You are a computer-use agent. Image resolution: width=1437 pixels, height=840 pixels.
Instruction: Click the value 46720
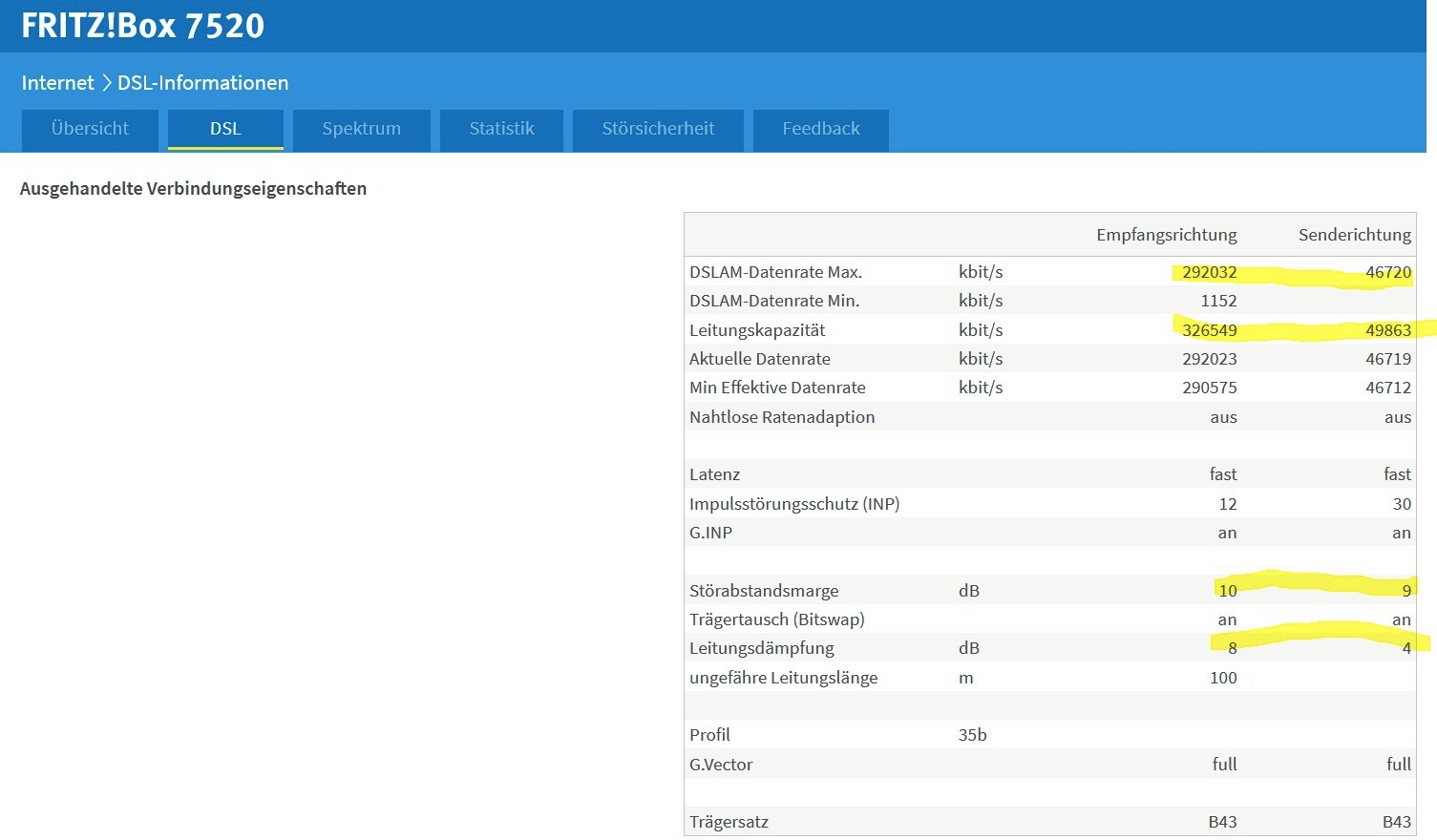coord(1387,272)
